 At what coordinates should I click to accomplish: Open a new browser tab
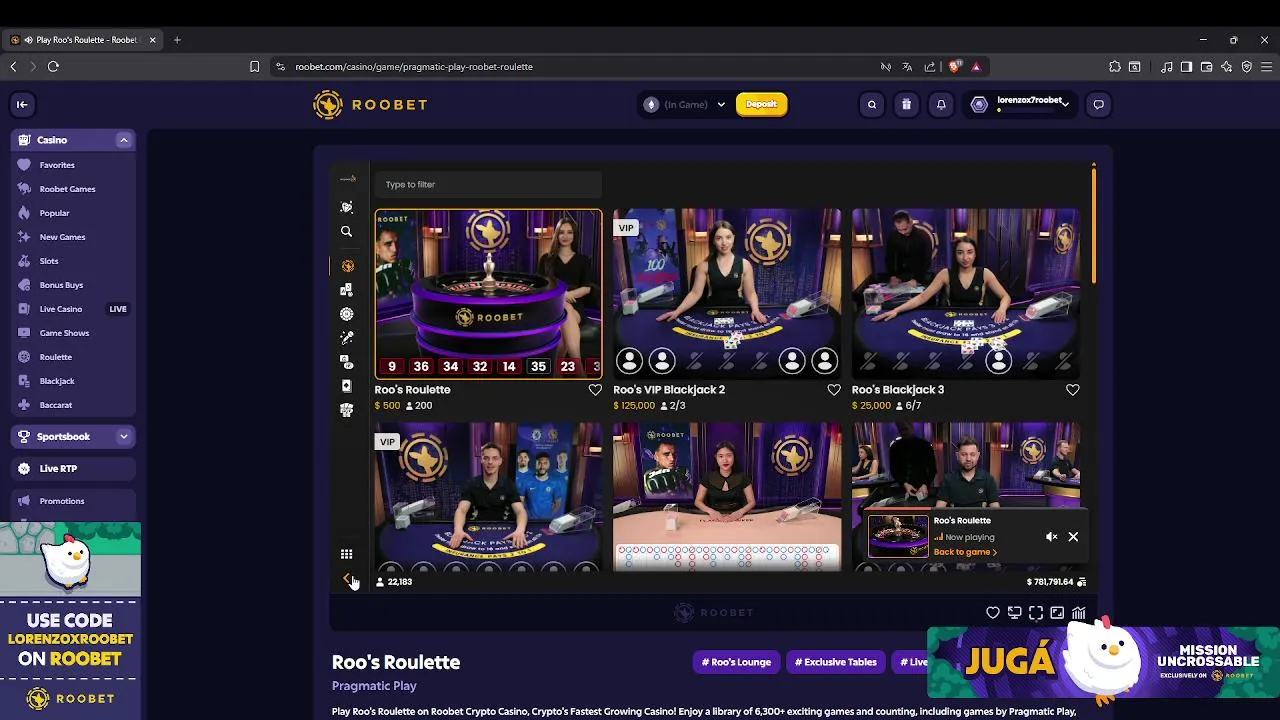point(177,40)
